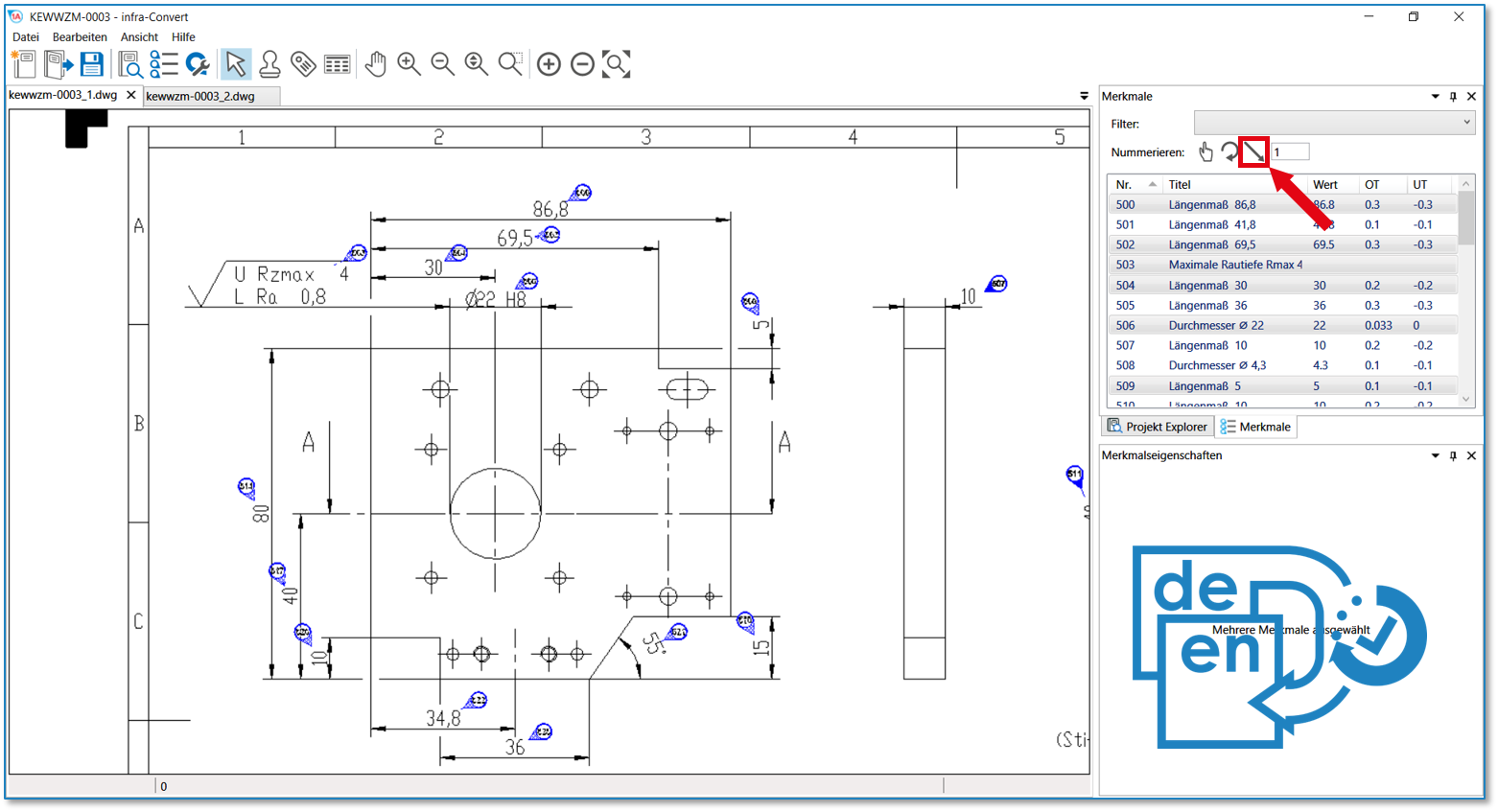Switch to Projekt Explorer tab
Image resolution: width=1498 pixels, height=812 pixels.
tap(1158, 427)
